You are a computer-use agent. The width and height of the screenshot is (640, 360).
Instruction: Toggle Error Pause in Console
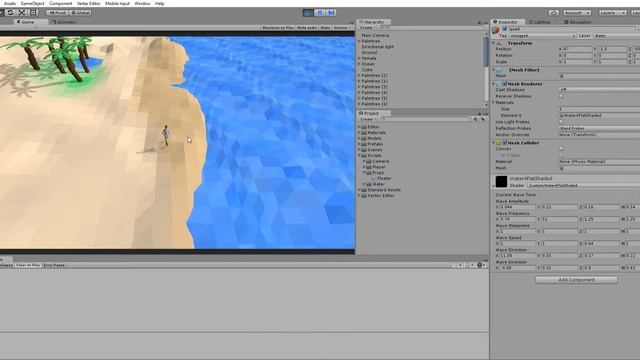(54, 265)
